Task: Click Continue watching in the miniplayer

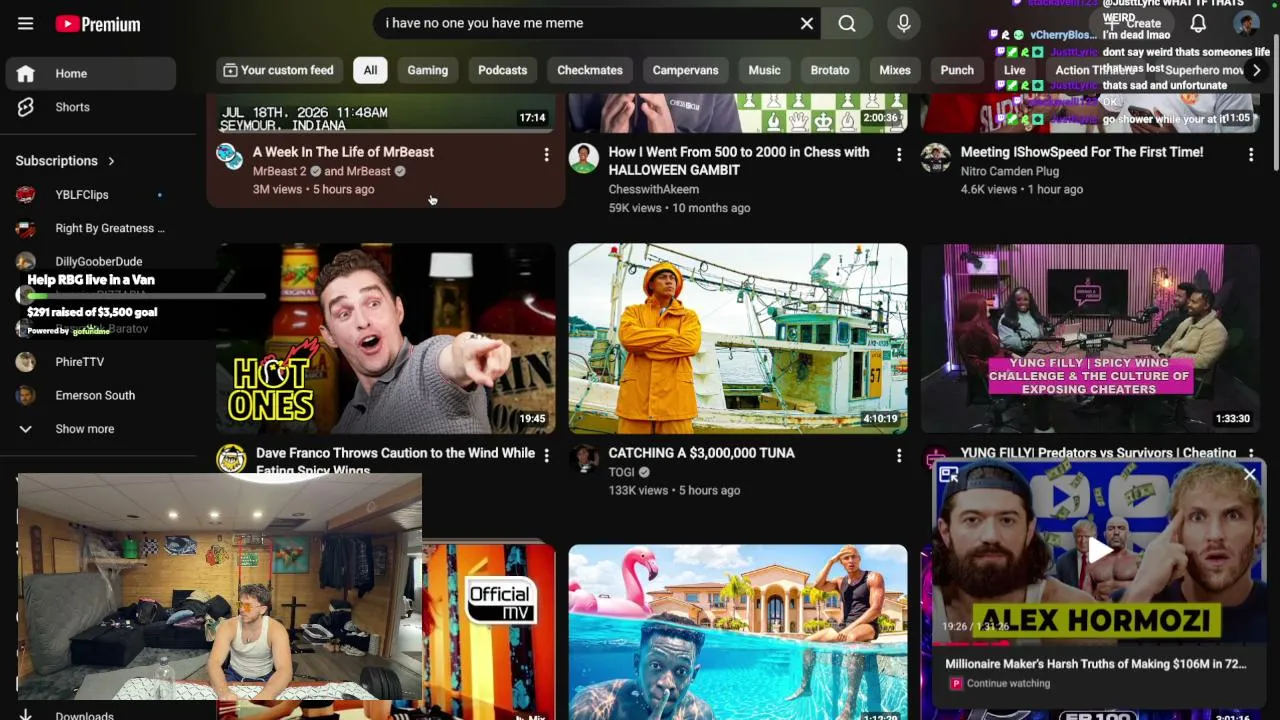Action: point(1008,683)
